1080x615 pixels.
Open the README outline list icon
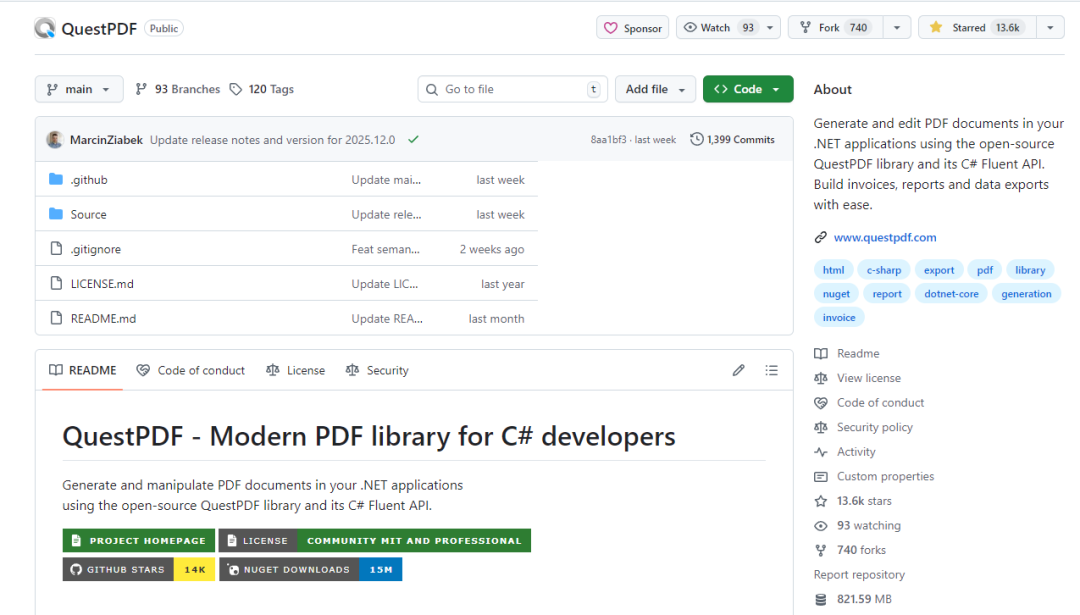[x=771, y=370]
